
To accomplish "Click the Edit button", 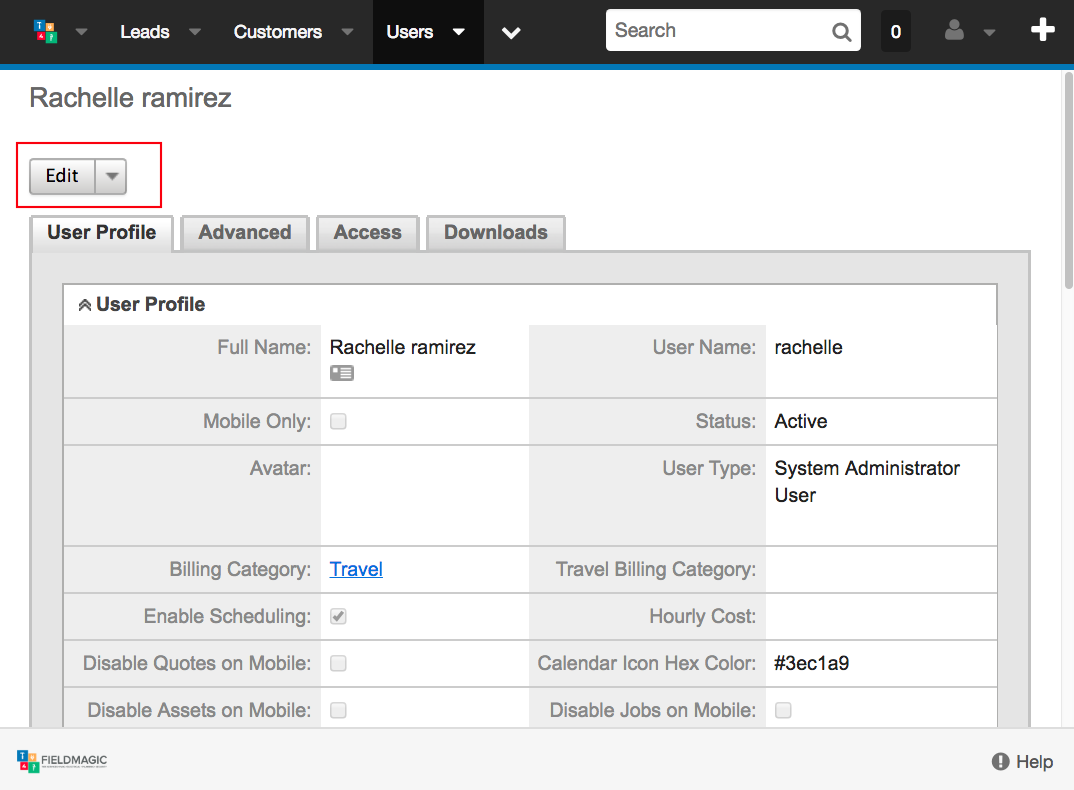I will [62, 176].
